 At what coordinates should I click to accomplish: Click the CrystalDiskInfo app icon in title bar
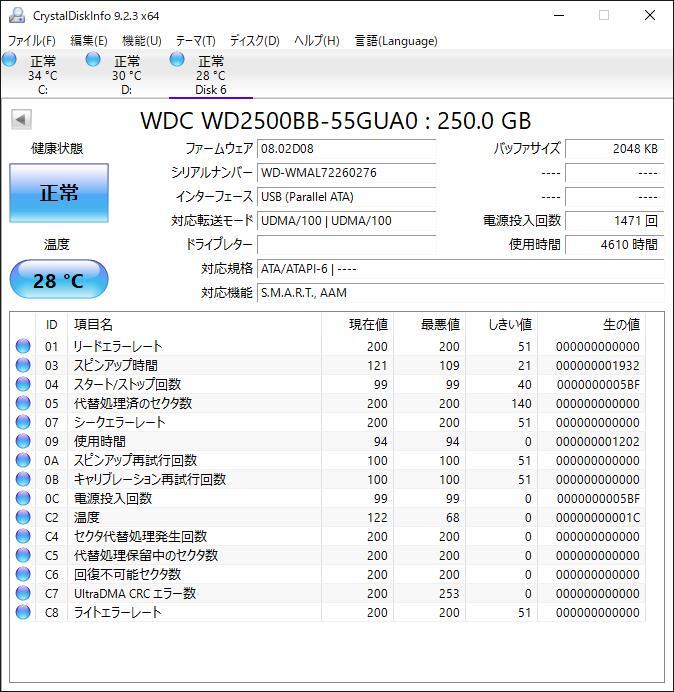pos(17,15)
